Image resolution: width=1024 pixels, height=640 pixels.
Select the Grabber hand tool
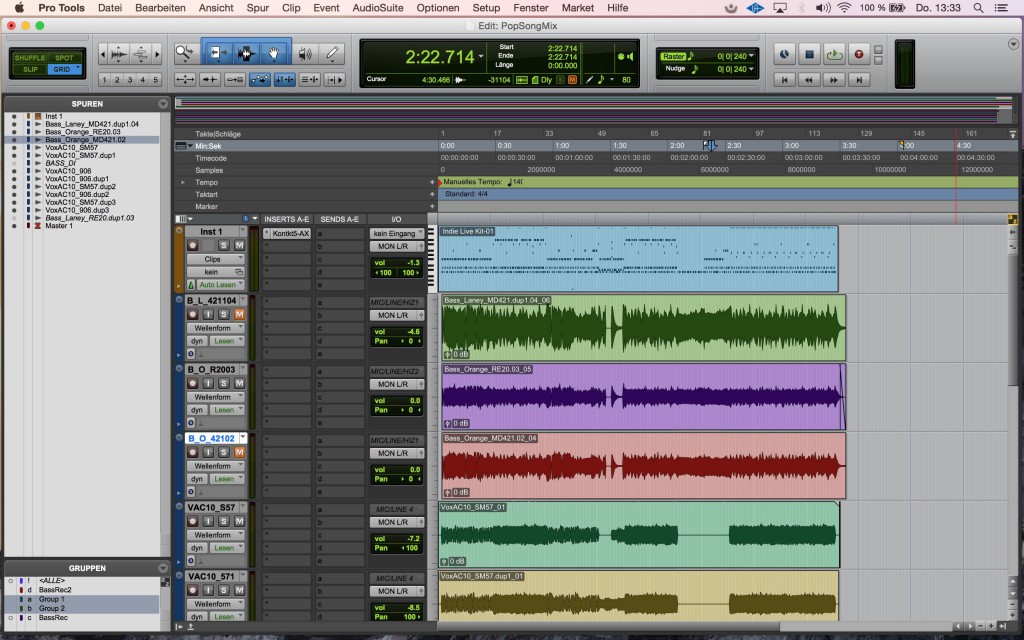274,54
